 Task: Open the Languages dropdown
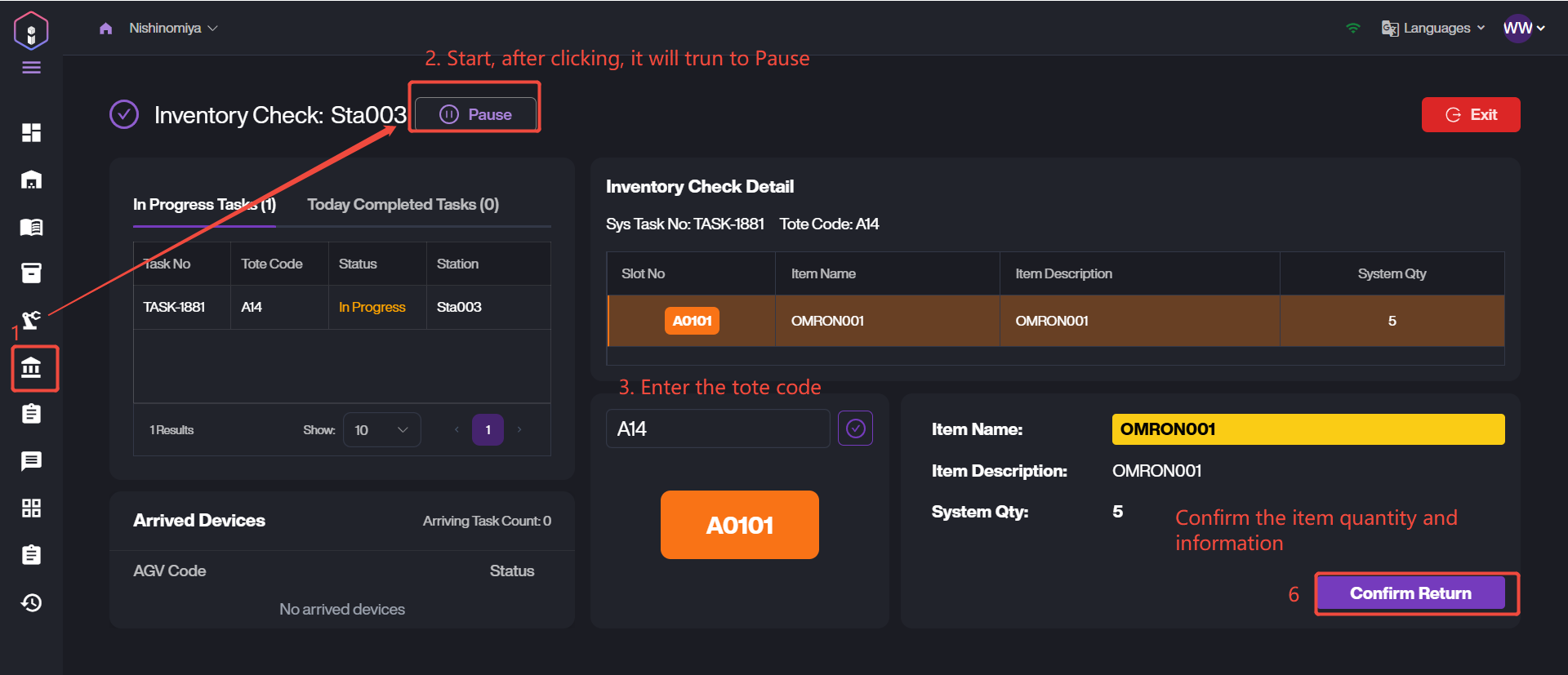coord(1434,28)
